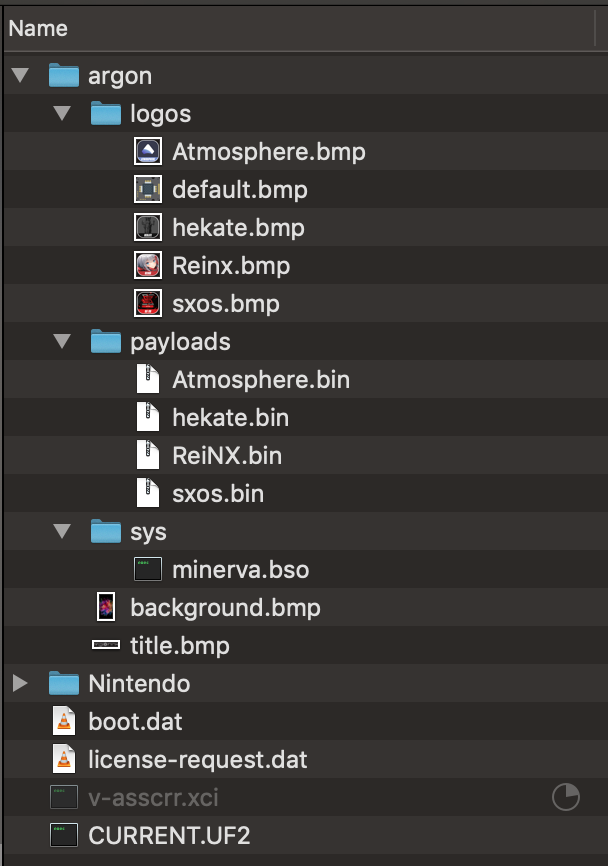This screenshot has width=608, height=866.
Task: Select the payloads folder name
Action: coord(181,342)
